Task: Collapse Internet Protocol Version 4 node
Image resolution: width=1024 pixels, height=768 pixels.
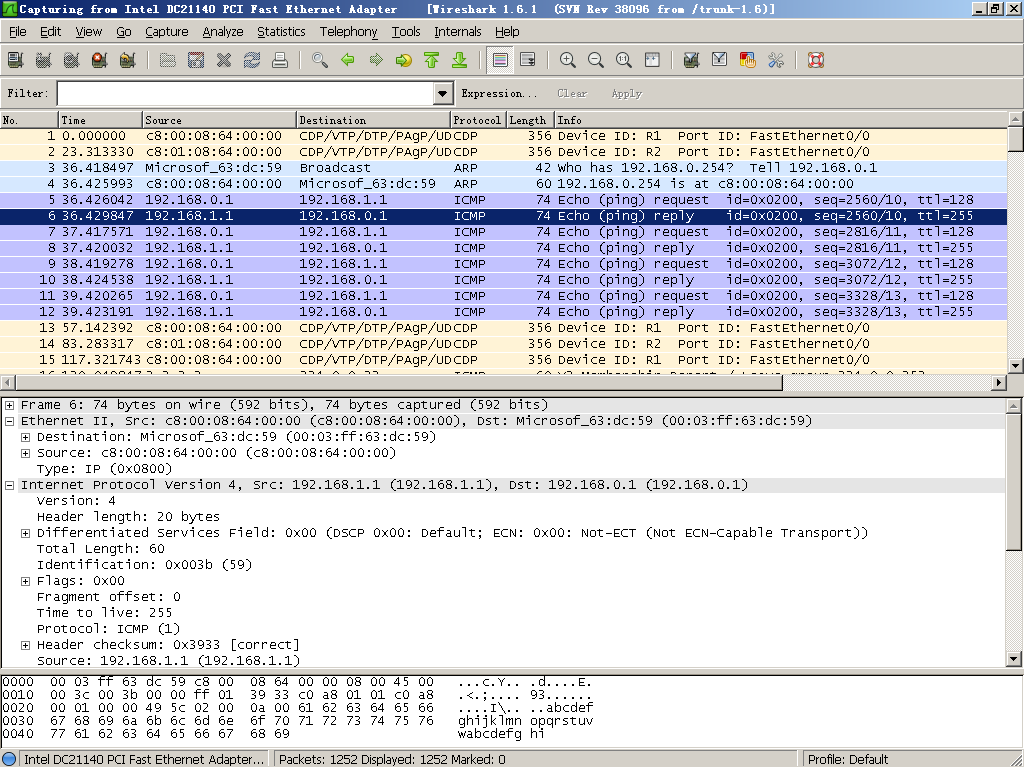Action: (10, 485)
